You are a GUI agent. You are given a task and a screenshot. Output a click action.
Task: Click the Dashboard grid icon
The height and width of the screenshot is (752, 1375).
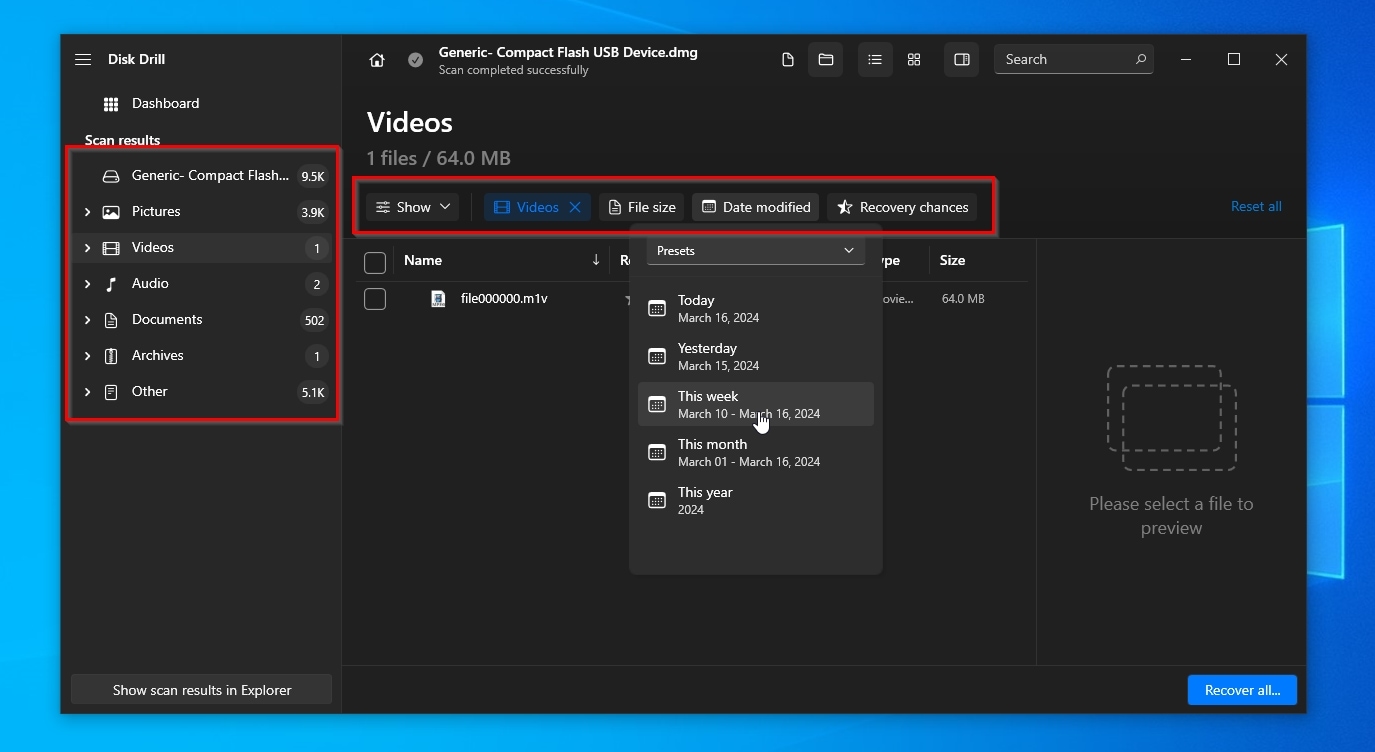pos(111,104)
